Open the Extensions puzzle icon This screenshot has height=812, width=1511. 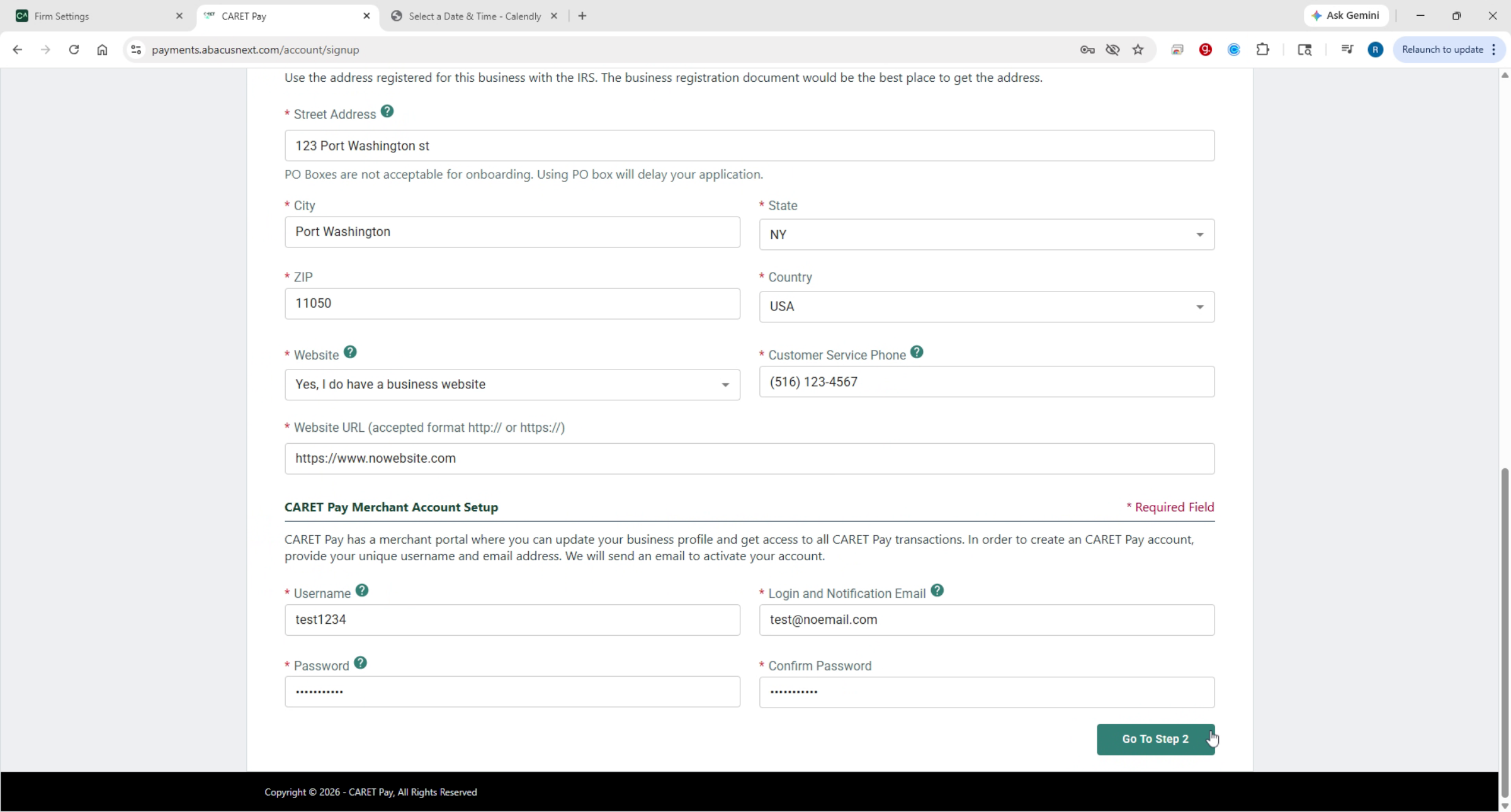tap(1263, 50)
